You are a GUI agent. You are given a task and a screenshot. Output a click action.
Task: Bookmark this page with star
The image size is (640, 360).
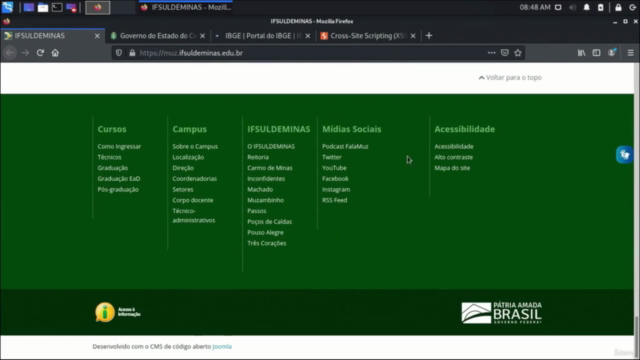pos(518,53)
